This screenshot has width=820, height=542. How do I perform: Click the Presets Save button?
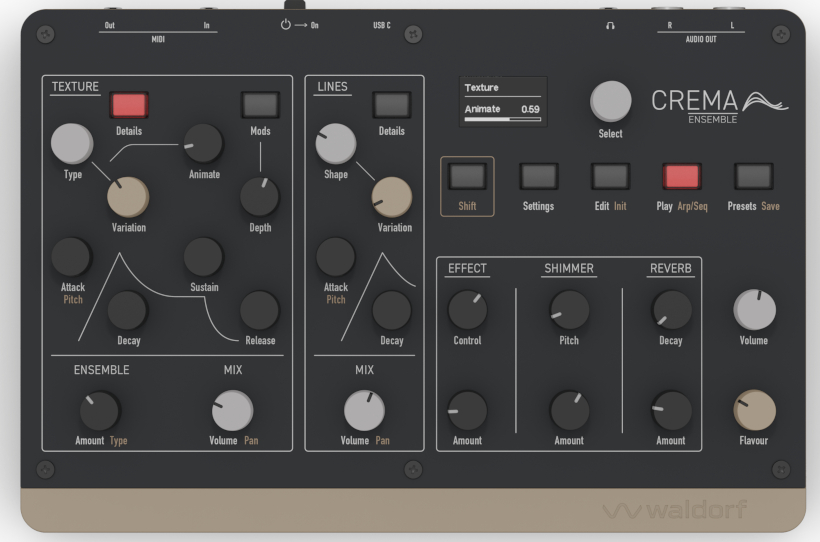[x=754, y=176]
